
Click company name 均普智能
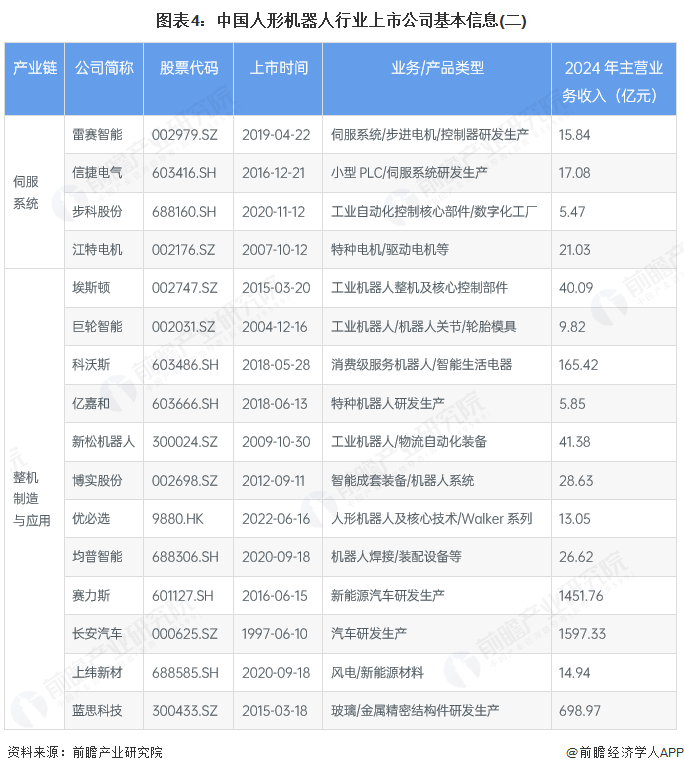click(x=97, y=557)
